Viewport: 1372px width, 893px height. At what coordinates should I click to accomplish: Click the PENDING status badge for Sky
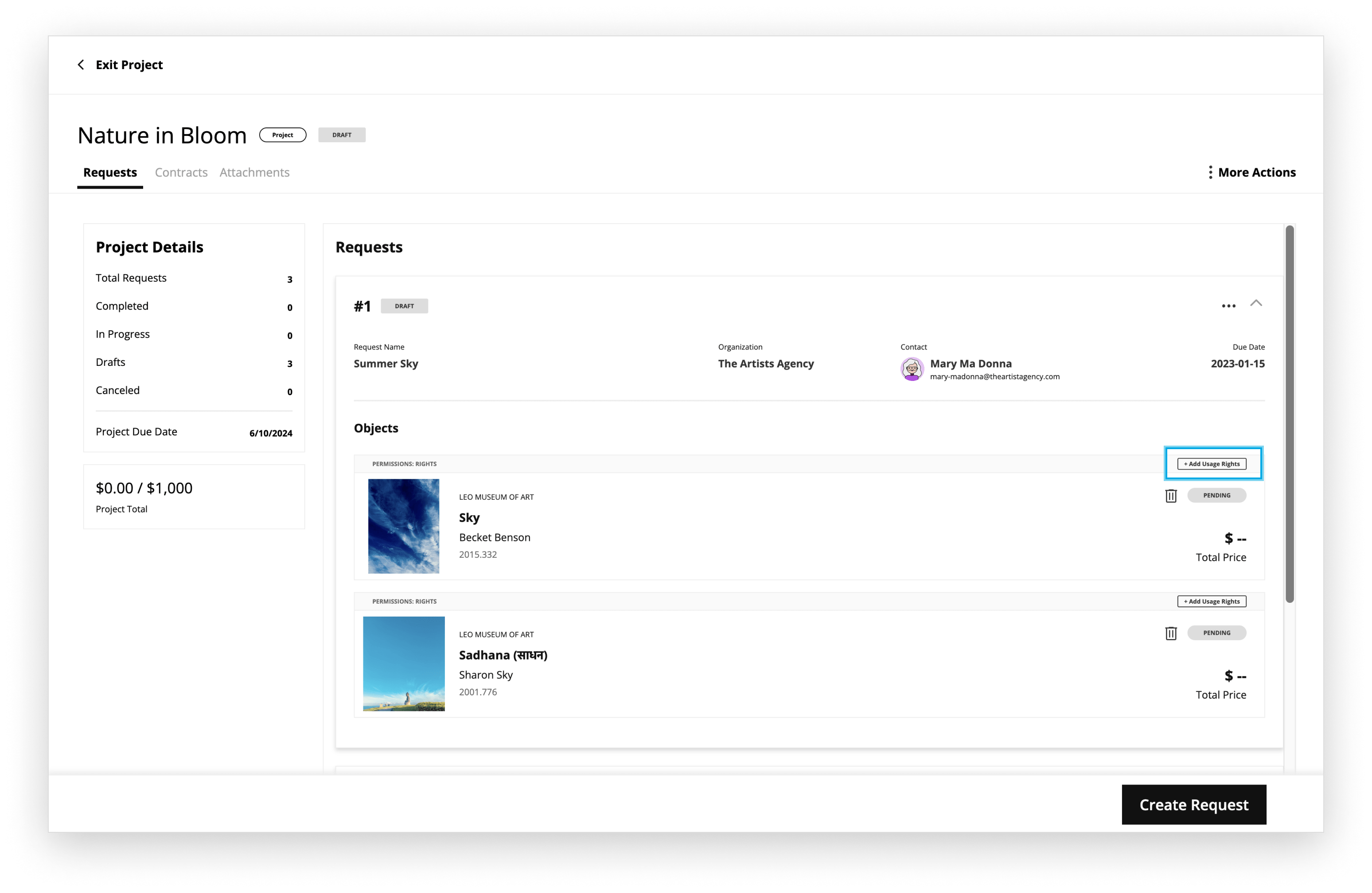click(1216, 496)
